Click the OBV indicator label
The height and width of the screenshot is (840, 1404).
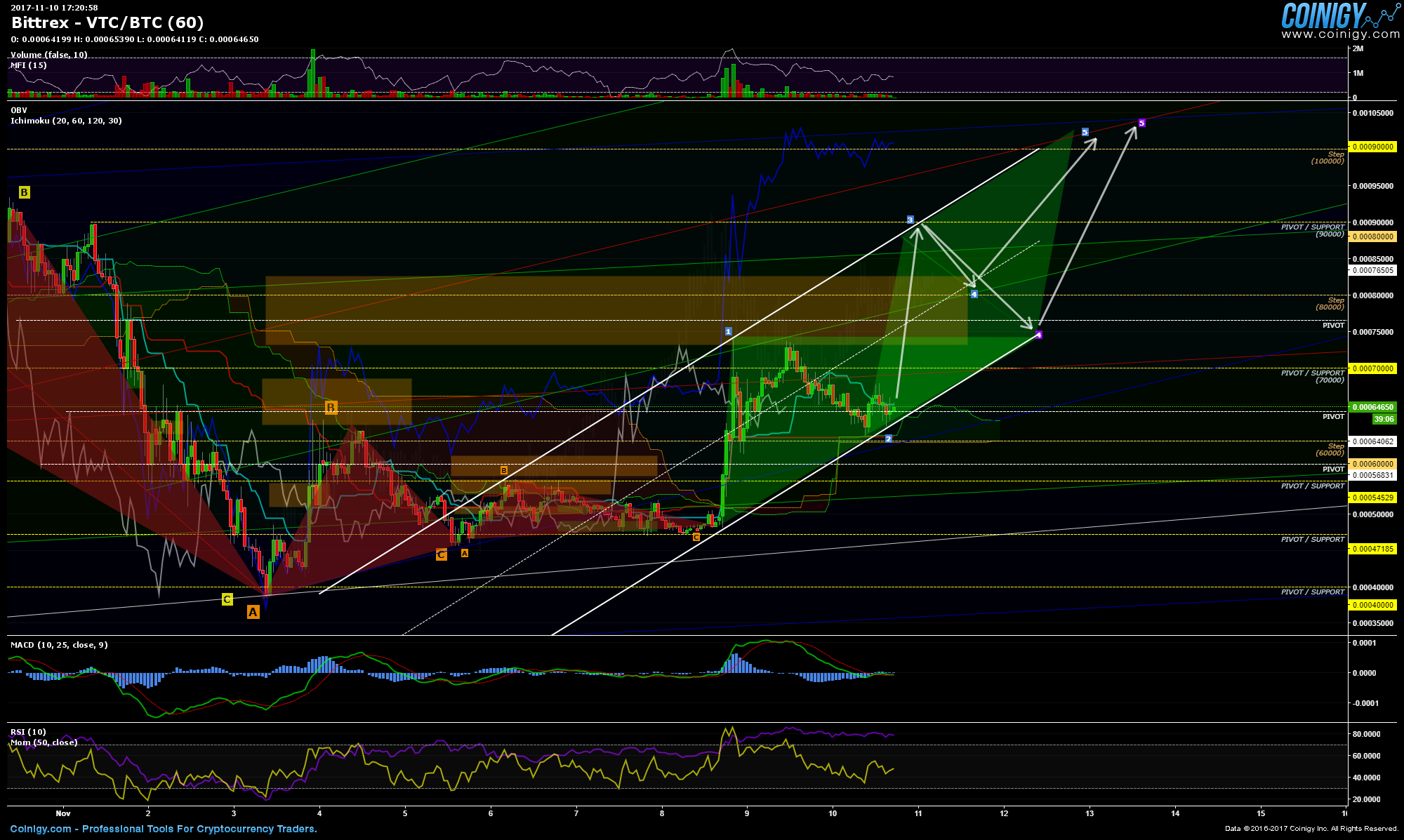19,110
